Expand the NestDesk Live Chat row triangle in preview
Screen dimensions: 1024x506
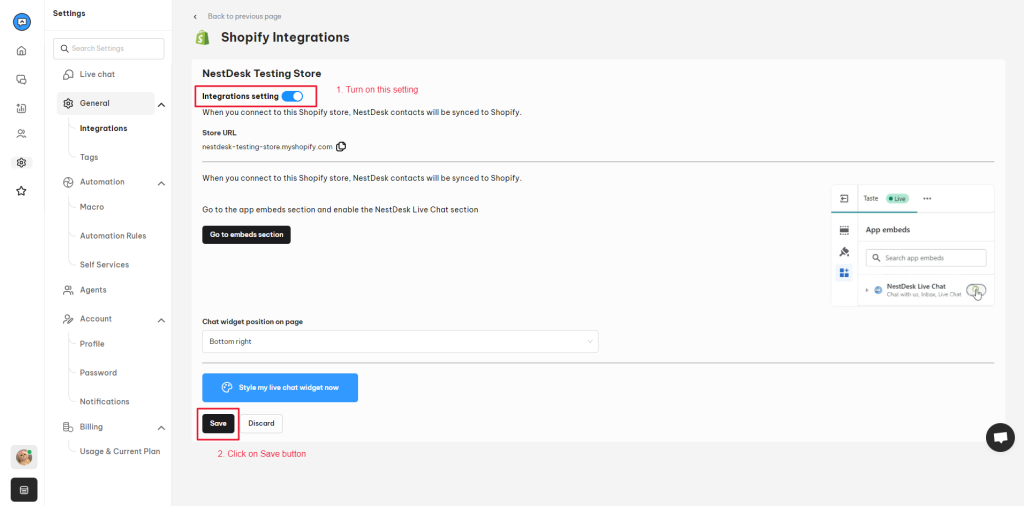click(x=867, y=290)
